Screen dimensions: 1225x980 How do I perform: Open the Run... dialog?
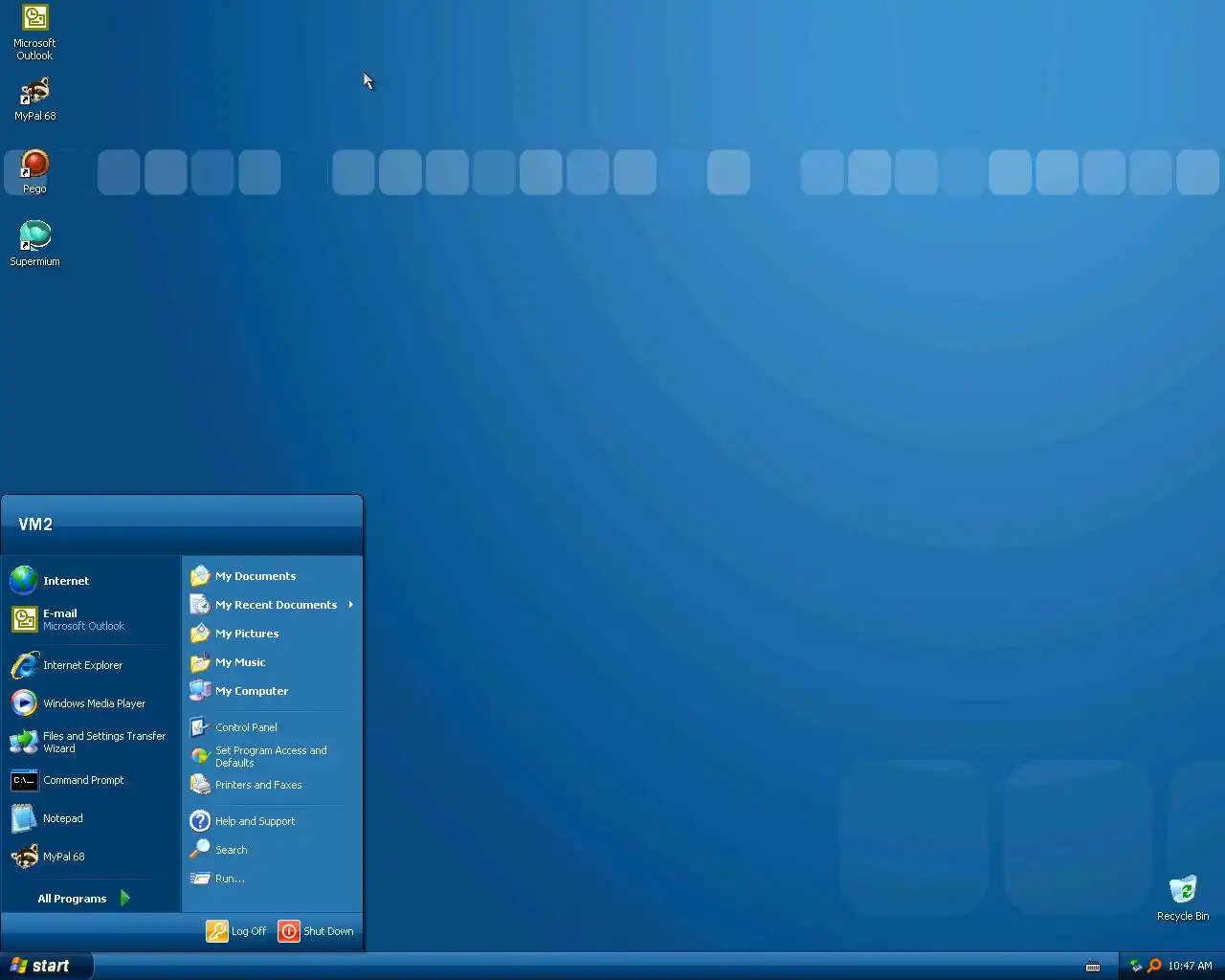pos(272,879)
